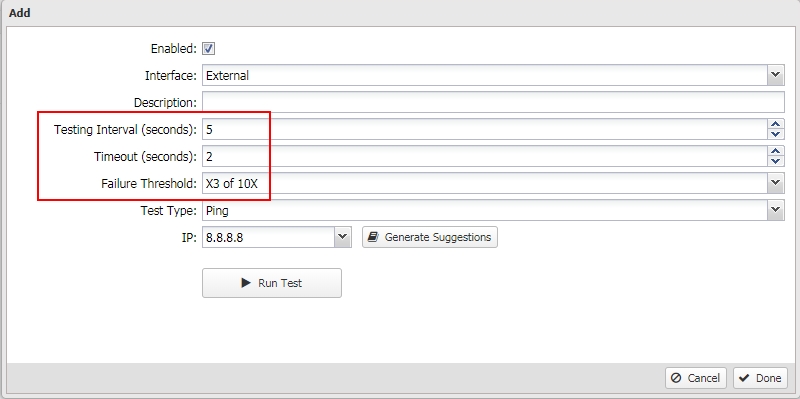Uncheck the Enabled checkbox

coord(209,48)
